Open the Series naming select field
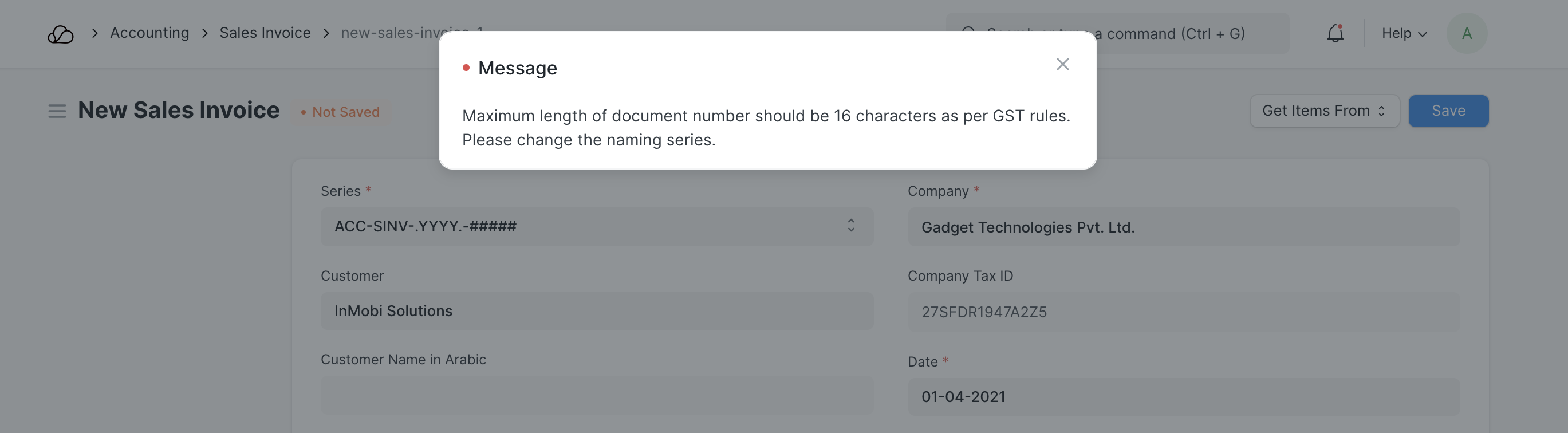 tap(584, 227)
